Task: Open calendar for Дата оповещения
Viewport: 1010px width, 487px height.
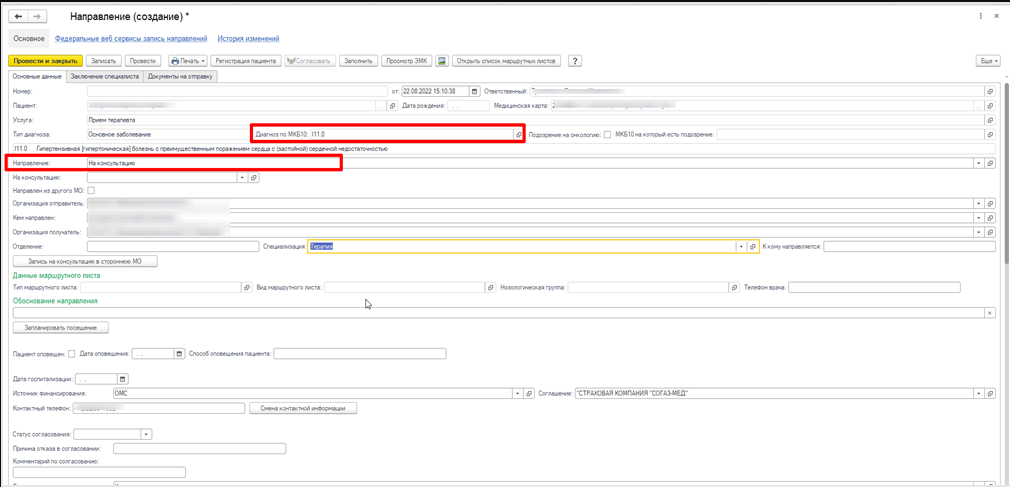Action: [179, 353]
